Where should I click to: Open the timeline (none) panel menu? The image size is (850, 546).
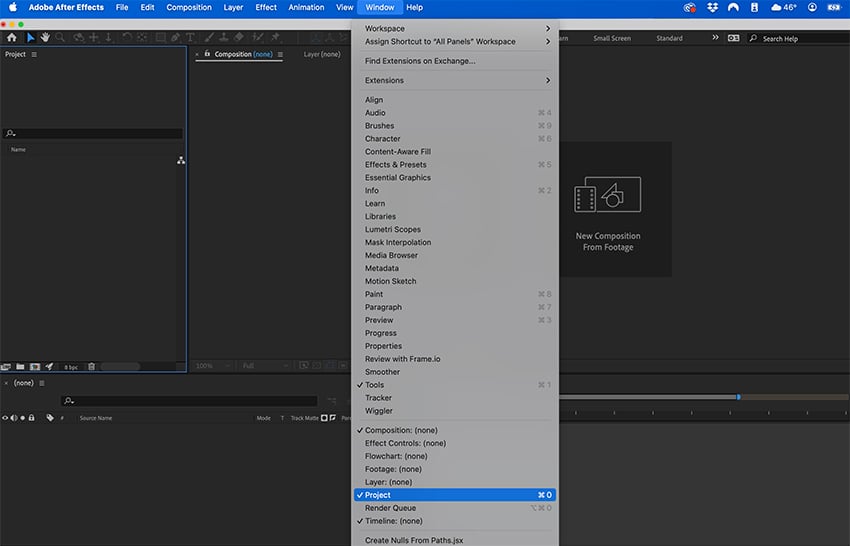tap(42, 383)
